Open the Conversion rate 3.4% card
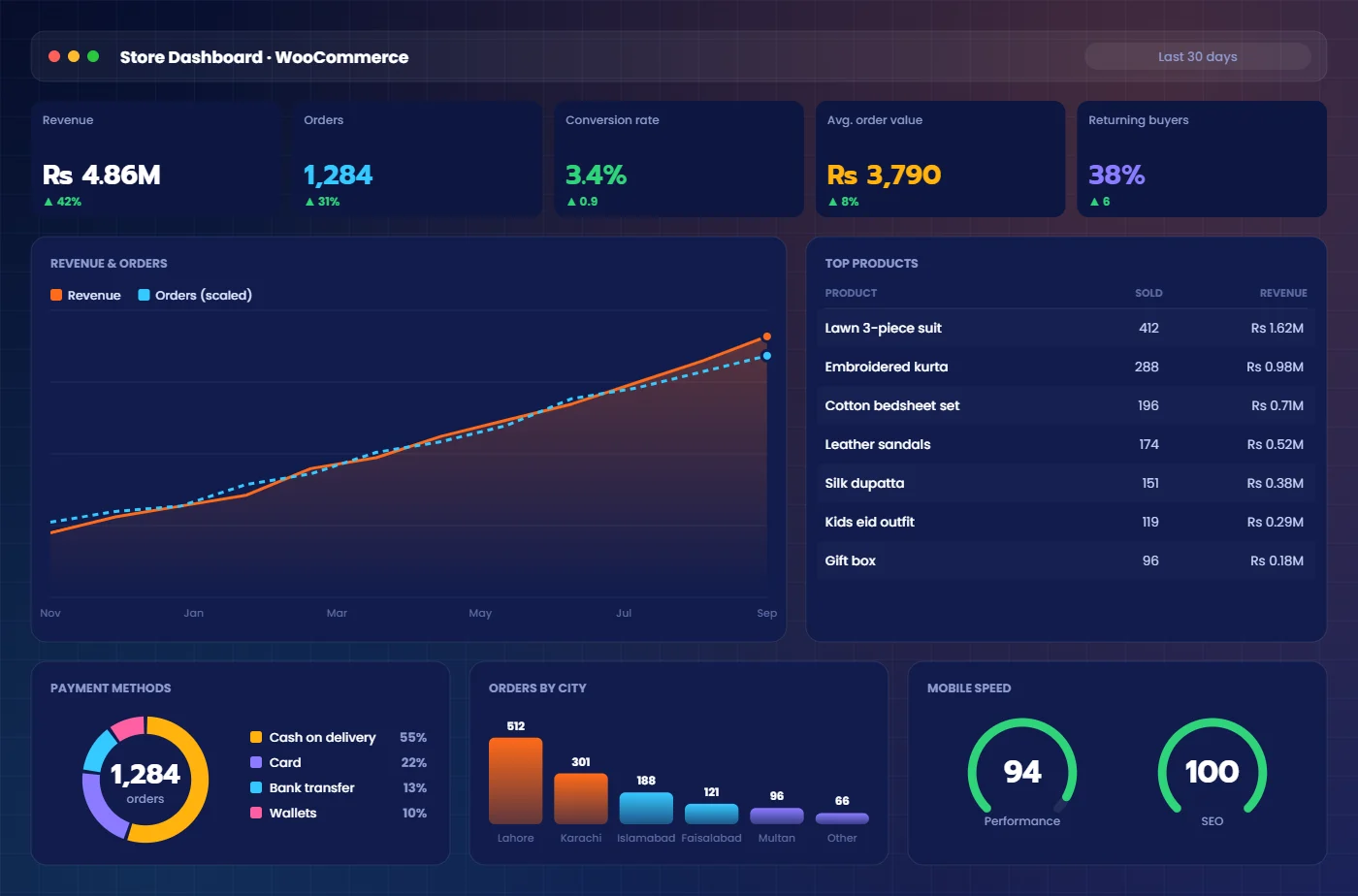1358x896 pixels. tap(678, 159)
